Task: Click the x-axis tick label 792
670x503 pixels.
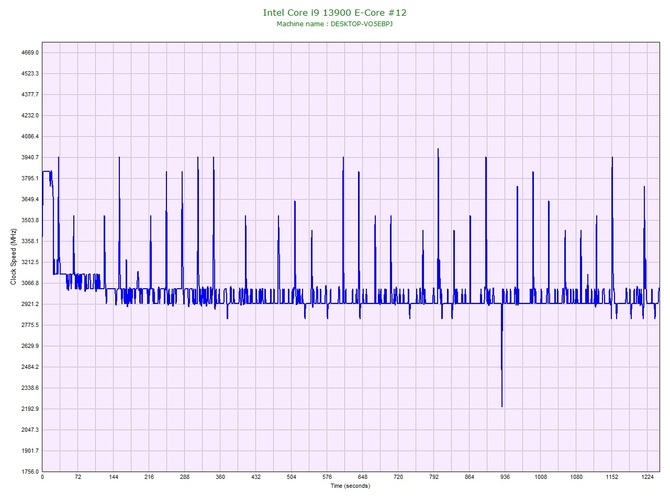Action: click(434, 477)
